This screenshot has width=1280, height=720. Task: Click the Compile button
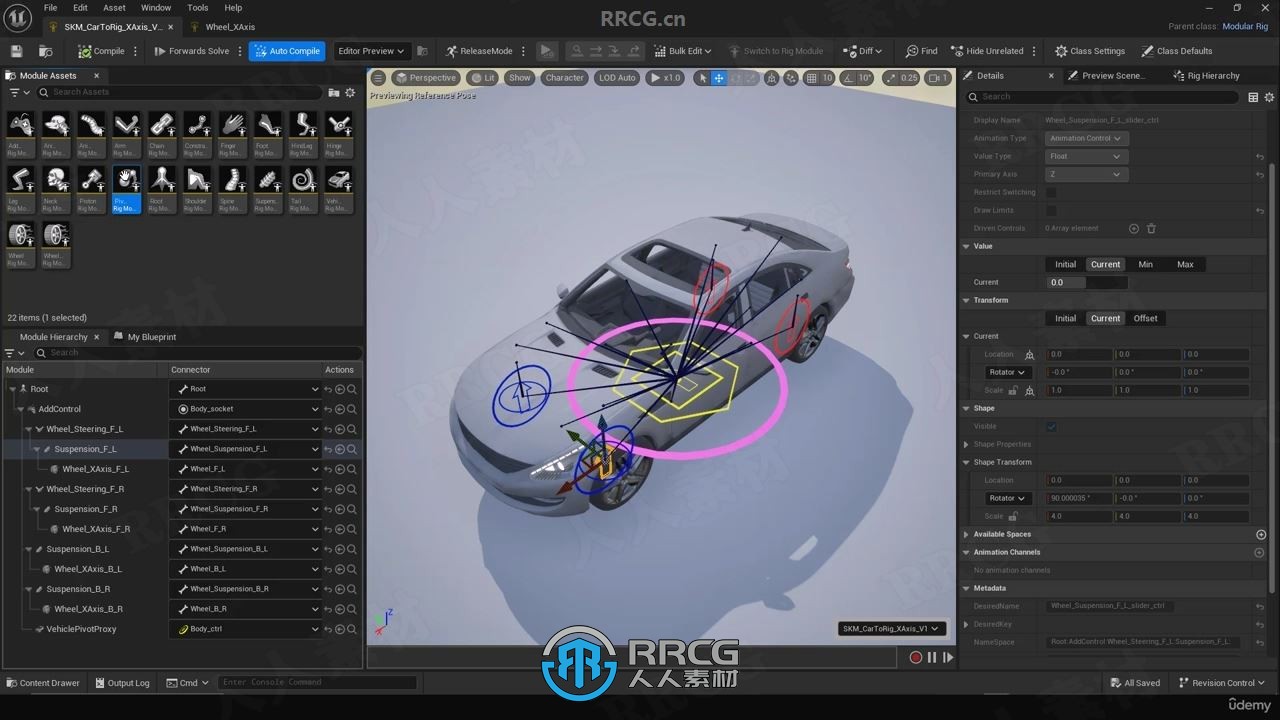tap(101, 51)
